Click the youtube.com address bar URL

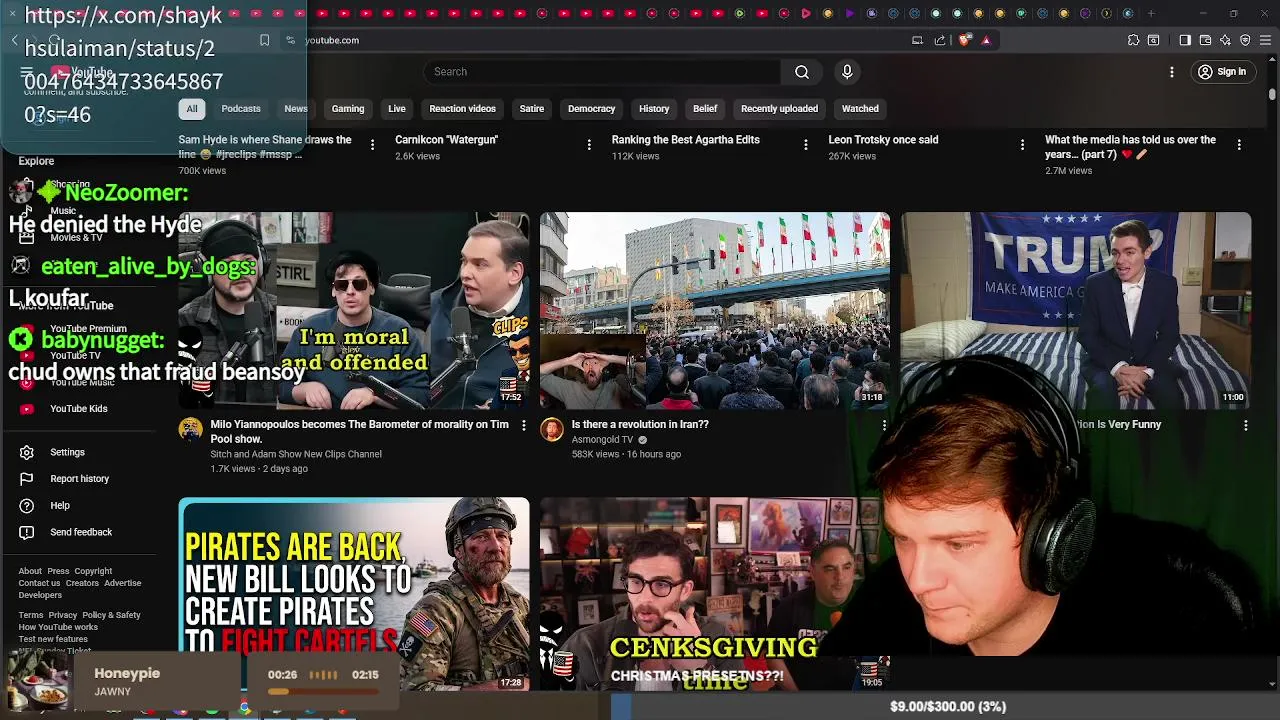(331, 40)
